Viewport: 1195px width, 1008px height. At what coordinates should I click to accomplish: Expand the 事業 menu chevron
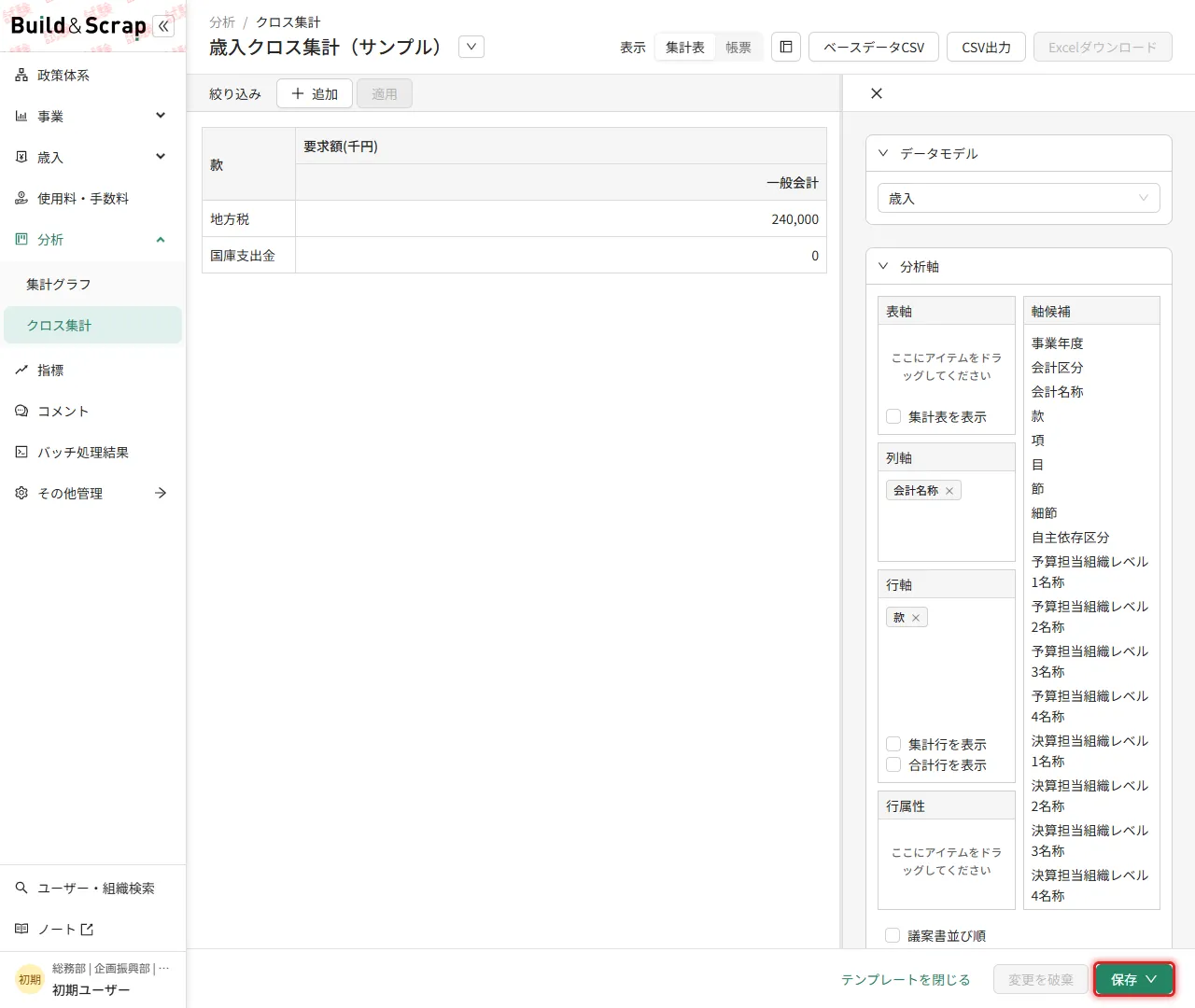[161, 116]
